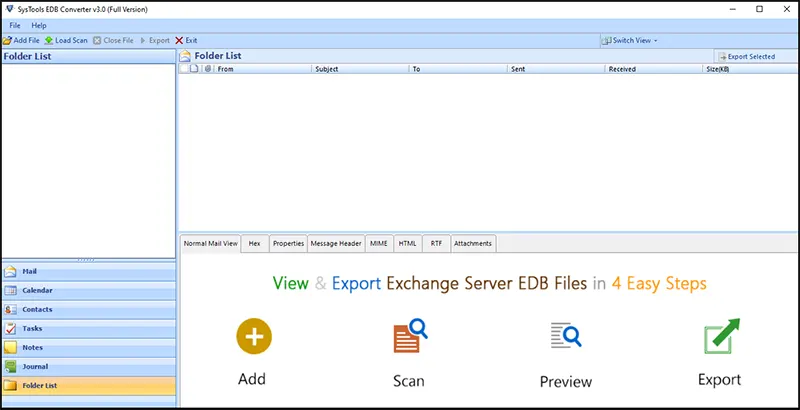Select the Tasks pane in sidebar
This screenshot has height=410, width=800.
pyautogui.click(x=89, y=328)
